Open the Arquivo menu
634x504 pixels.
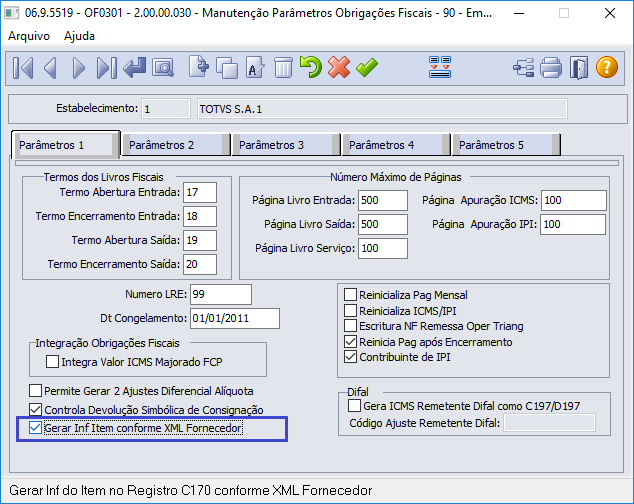coord(29,36)
